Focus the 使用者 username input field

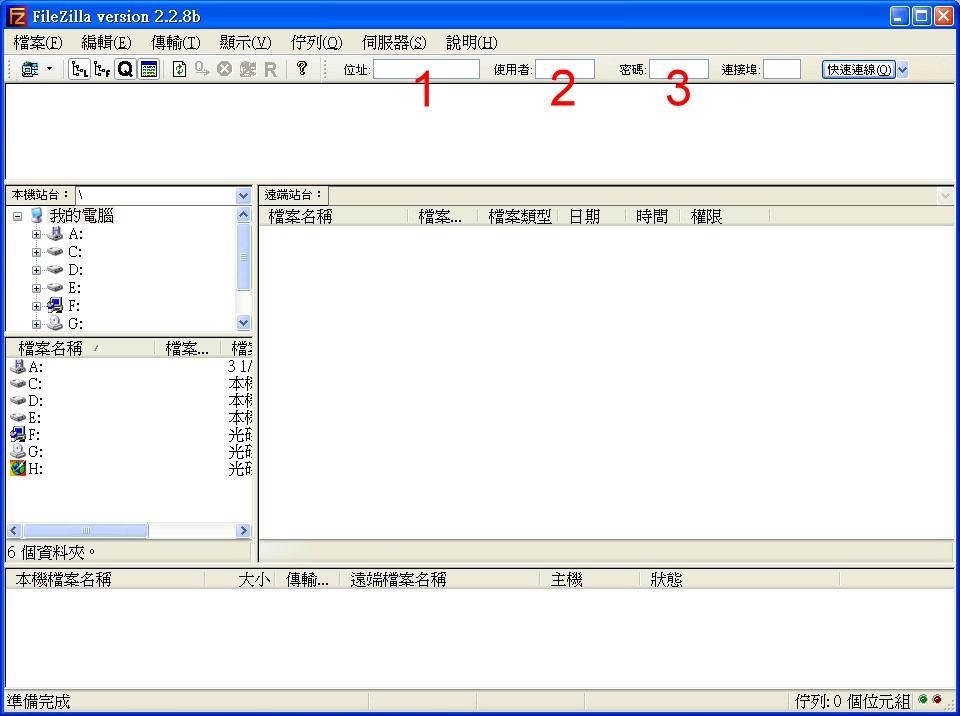click(x=564, y=69)
